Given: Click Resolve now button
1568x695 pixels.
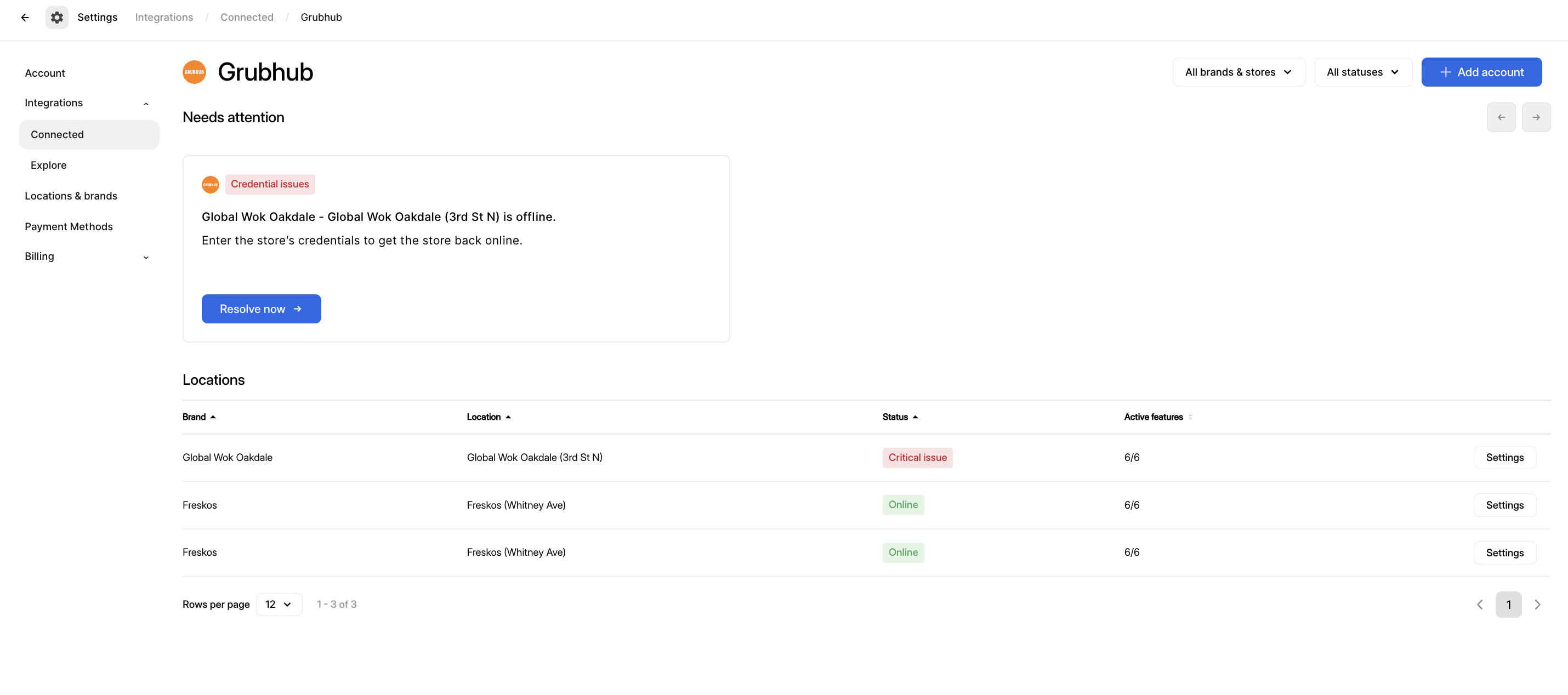Looking at the screenshot, I should click(261, 309).
